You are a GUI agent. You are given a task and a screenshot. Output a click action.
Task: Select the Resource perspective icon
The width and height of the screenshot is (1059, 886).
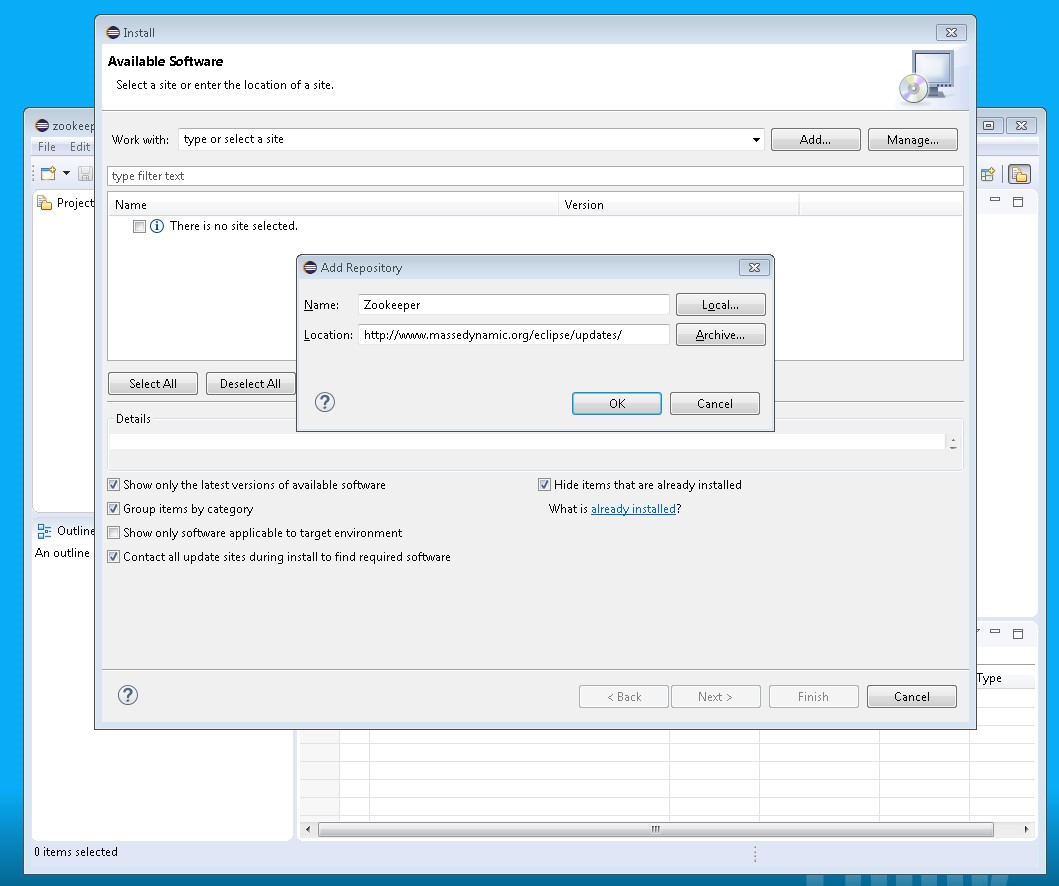pyautogui.click(x=1019, y=174)
